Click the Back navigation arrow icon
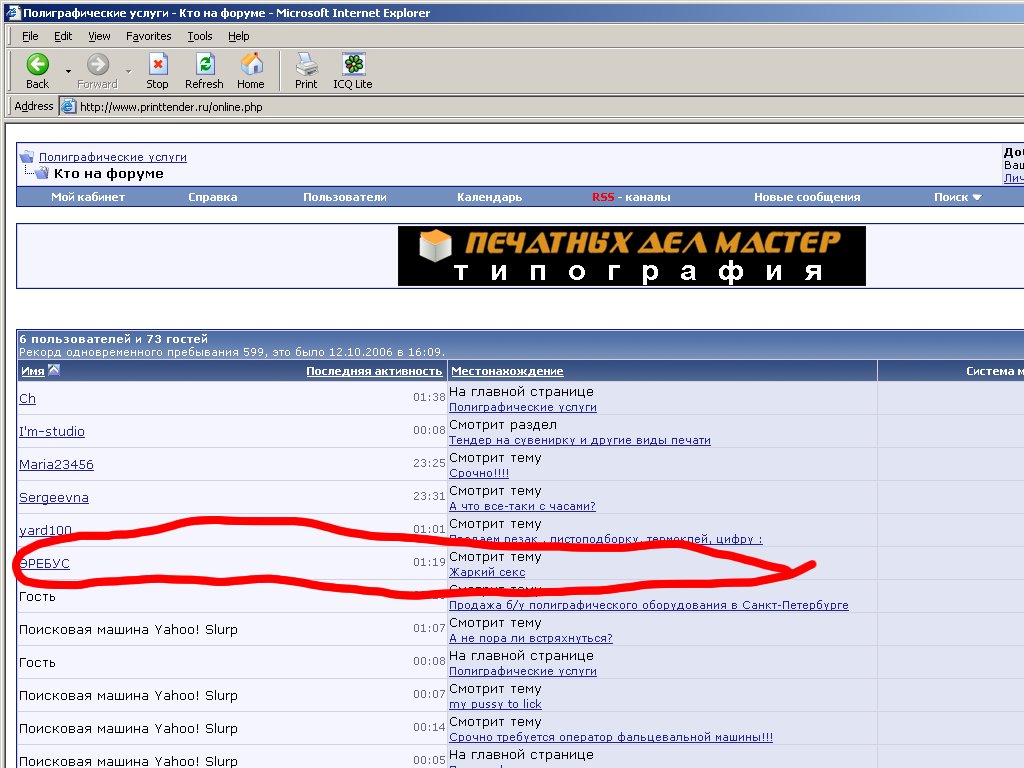 pyautogui.click(x=37, y=65)
